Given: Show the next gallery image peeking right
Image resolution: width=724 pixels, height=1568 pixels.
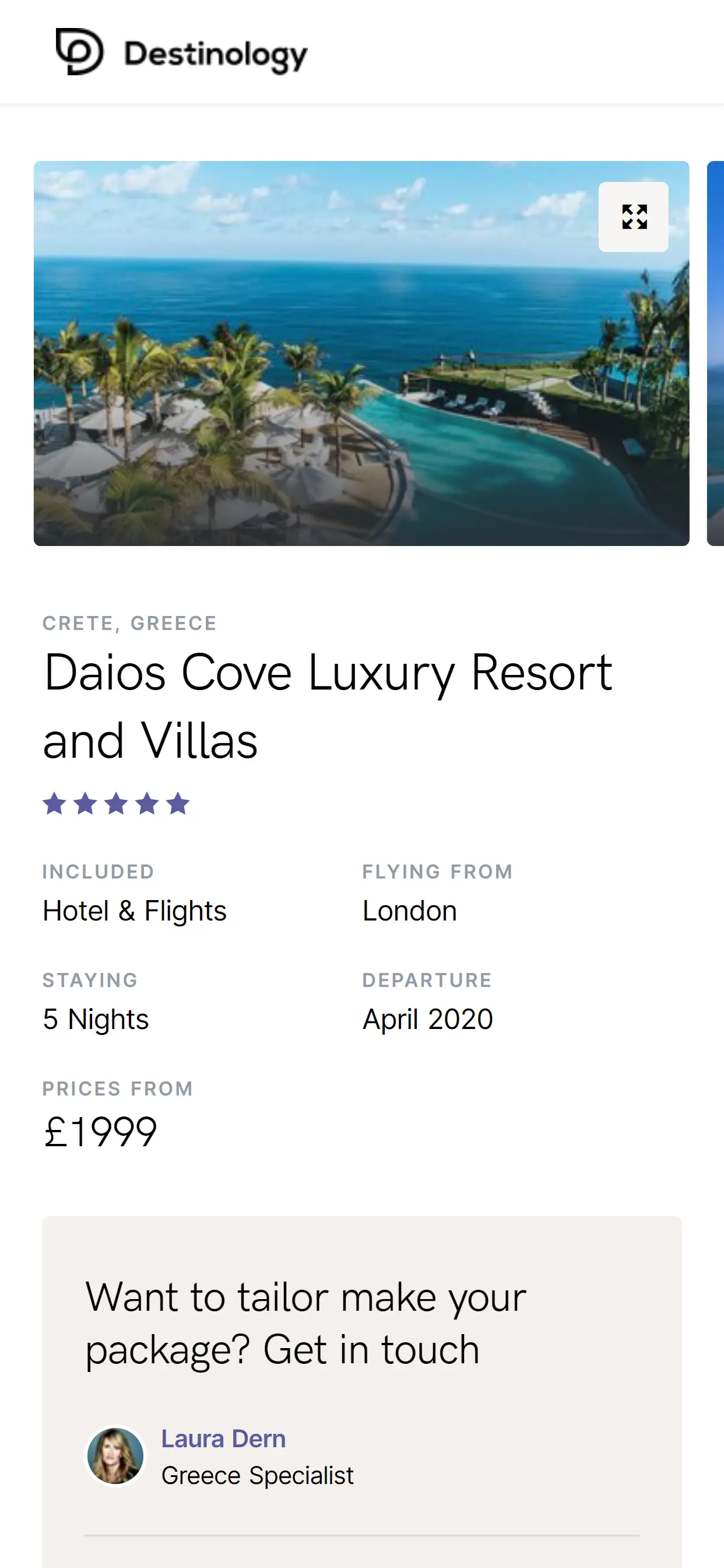Looking at the screenshot, I should coord(715,353).
